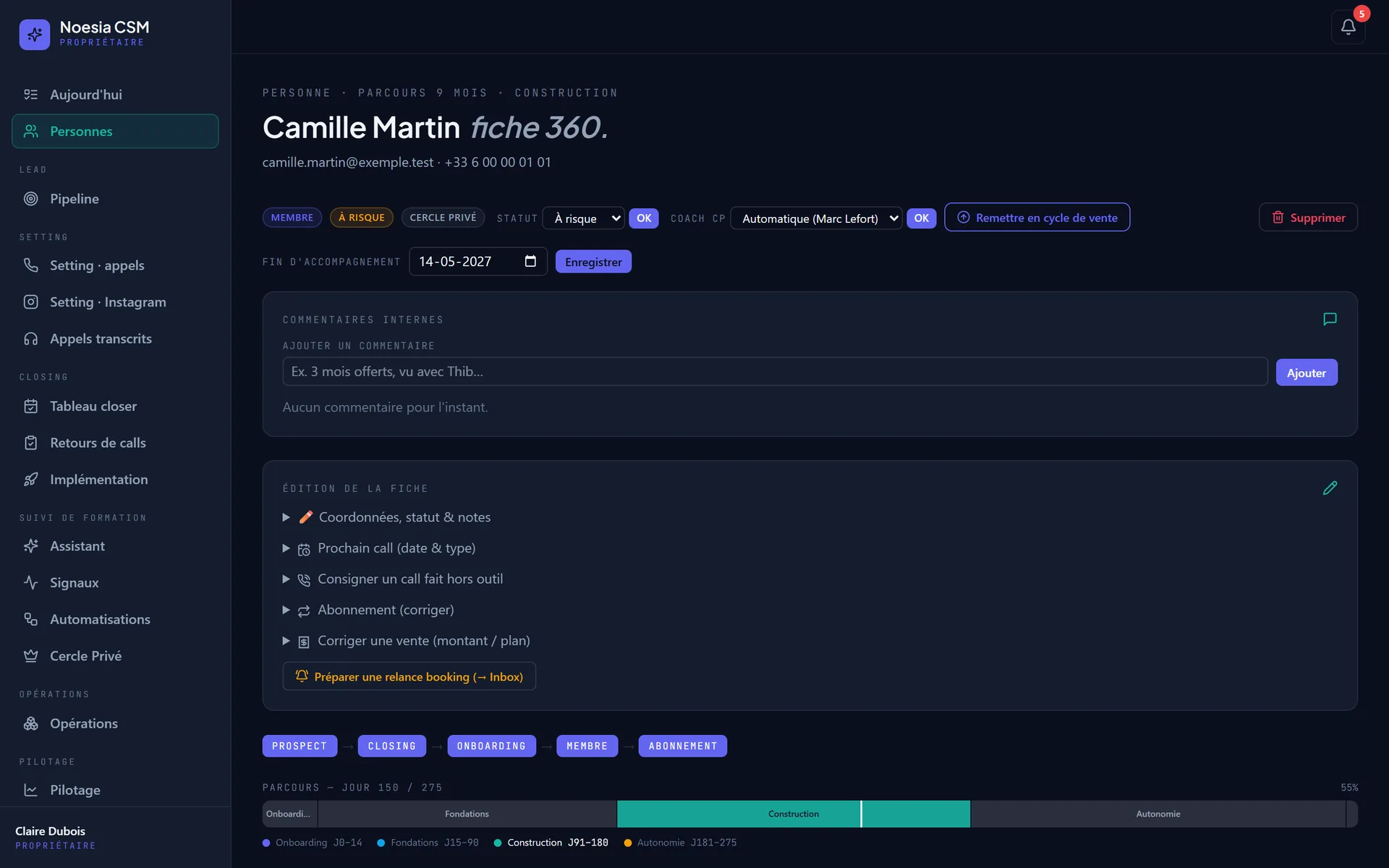Click the pulse icon for Signaux
The height and width of the screenshot is (868, 1389).
[x=31, y=583]
